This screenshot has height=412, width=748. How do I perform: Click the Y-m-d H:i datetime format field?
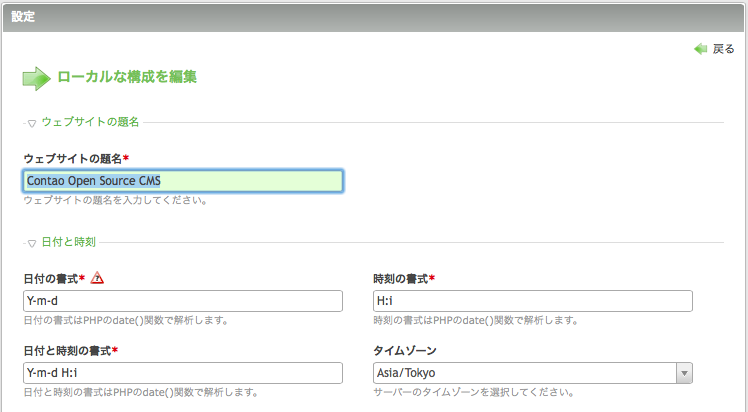tap(183, 373)
